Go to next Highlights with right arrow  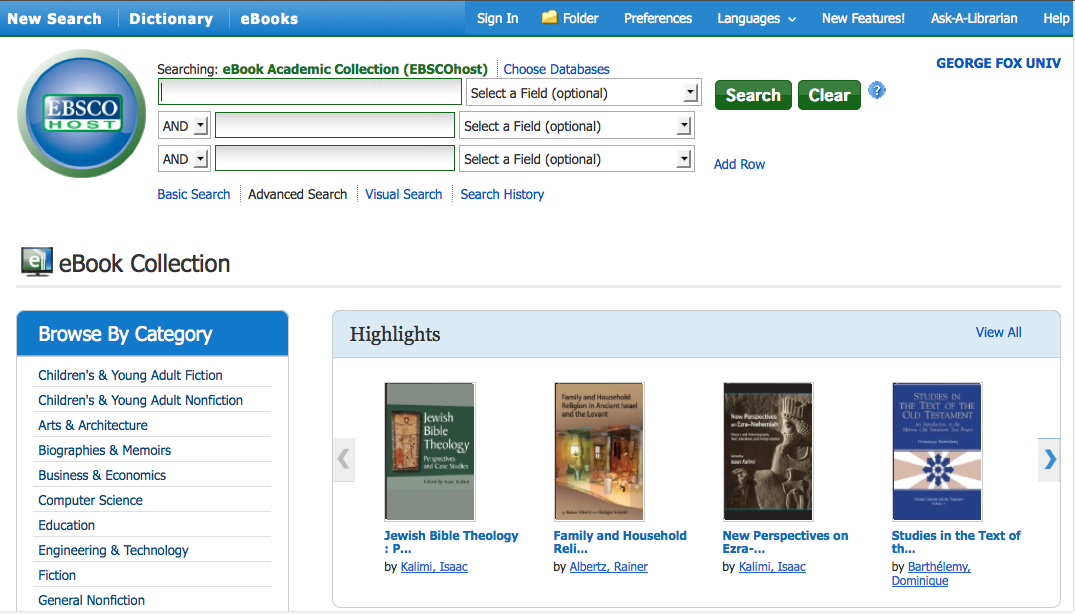[1050, 459]
